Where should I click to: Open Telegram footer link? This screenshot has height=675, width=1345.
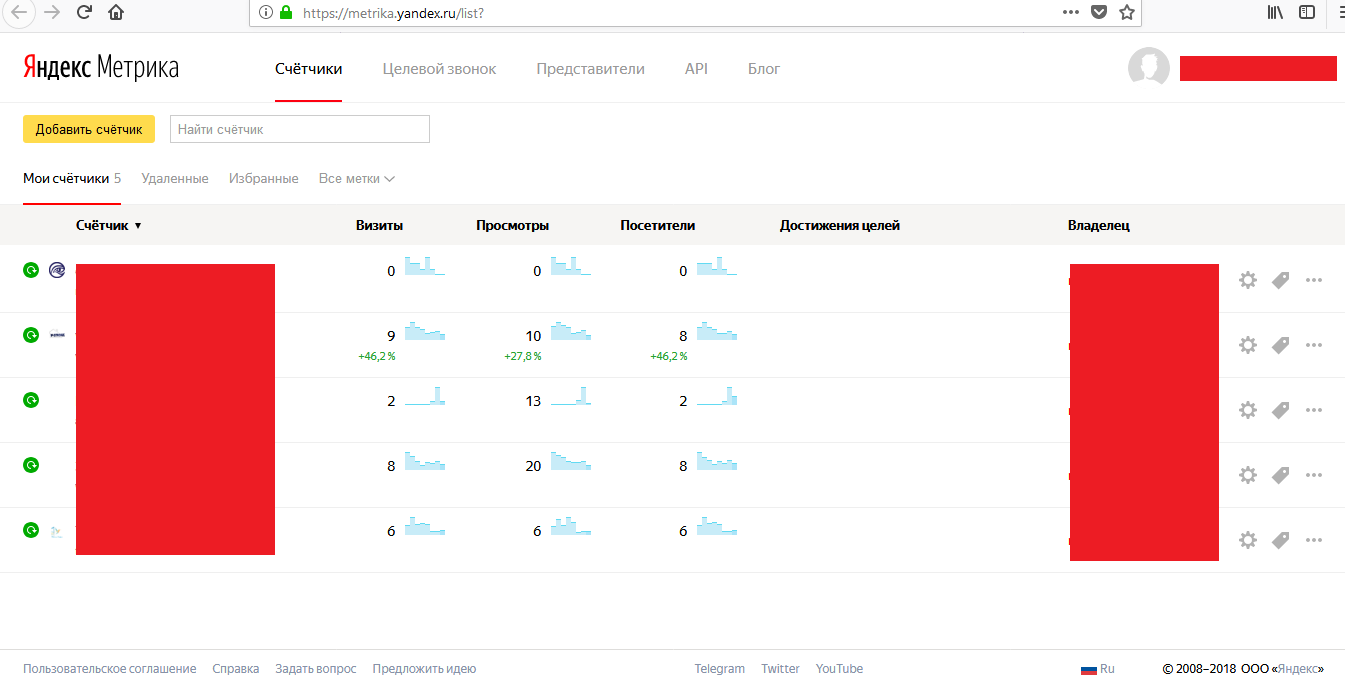pyautogui.click(x=720, y=668)
